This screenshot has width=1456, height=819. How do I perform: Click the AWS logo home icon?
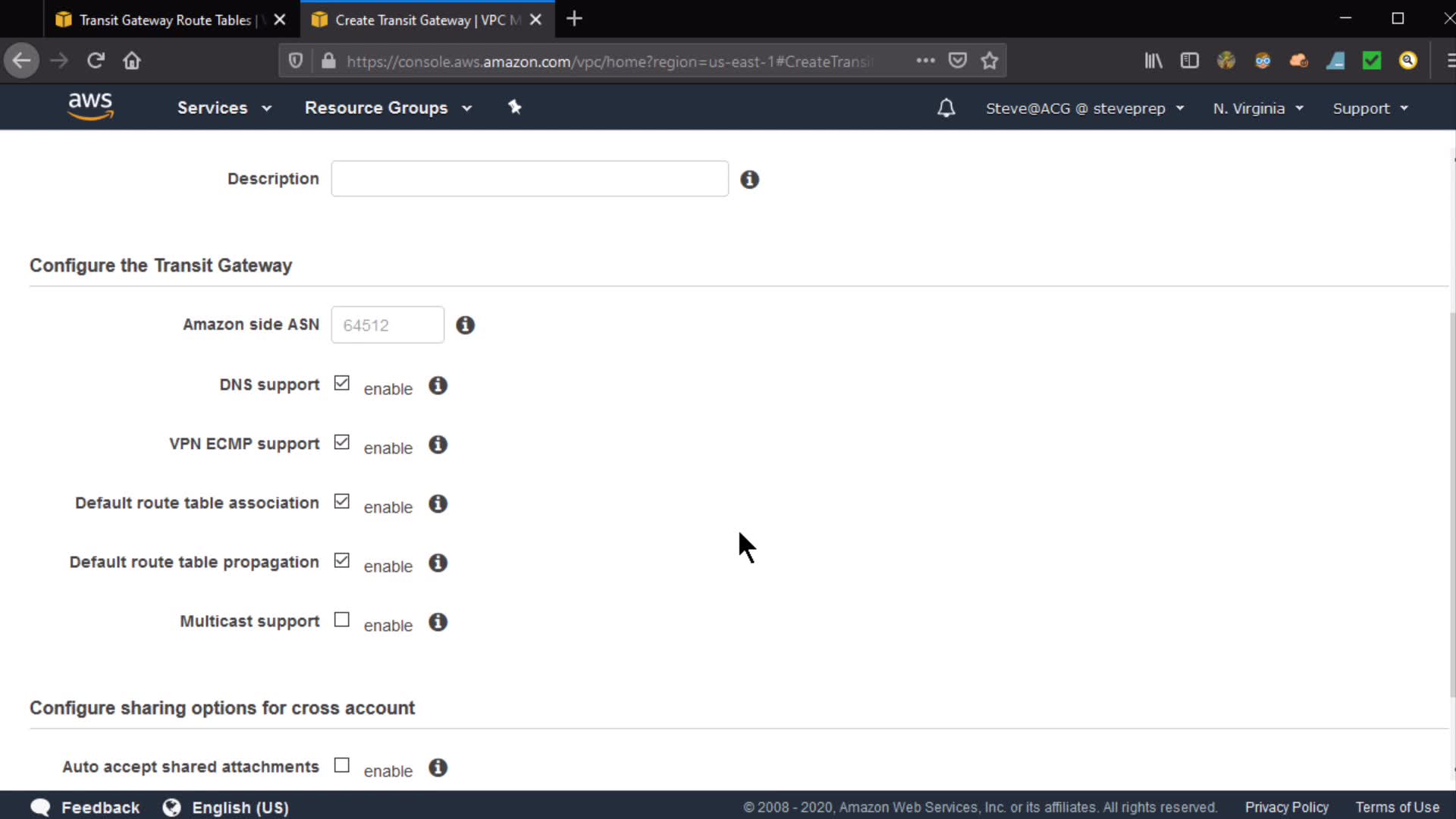tap(90, 106)
